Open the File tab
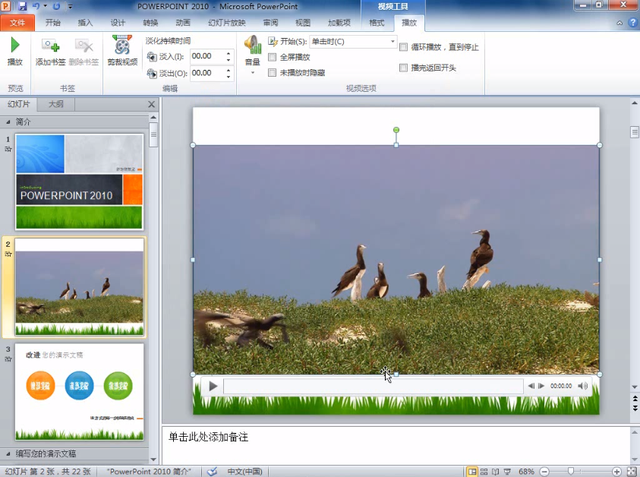 [x=17, y=21]
